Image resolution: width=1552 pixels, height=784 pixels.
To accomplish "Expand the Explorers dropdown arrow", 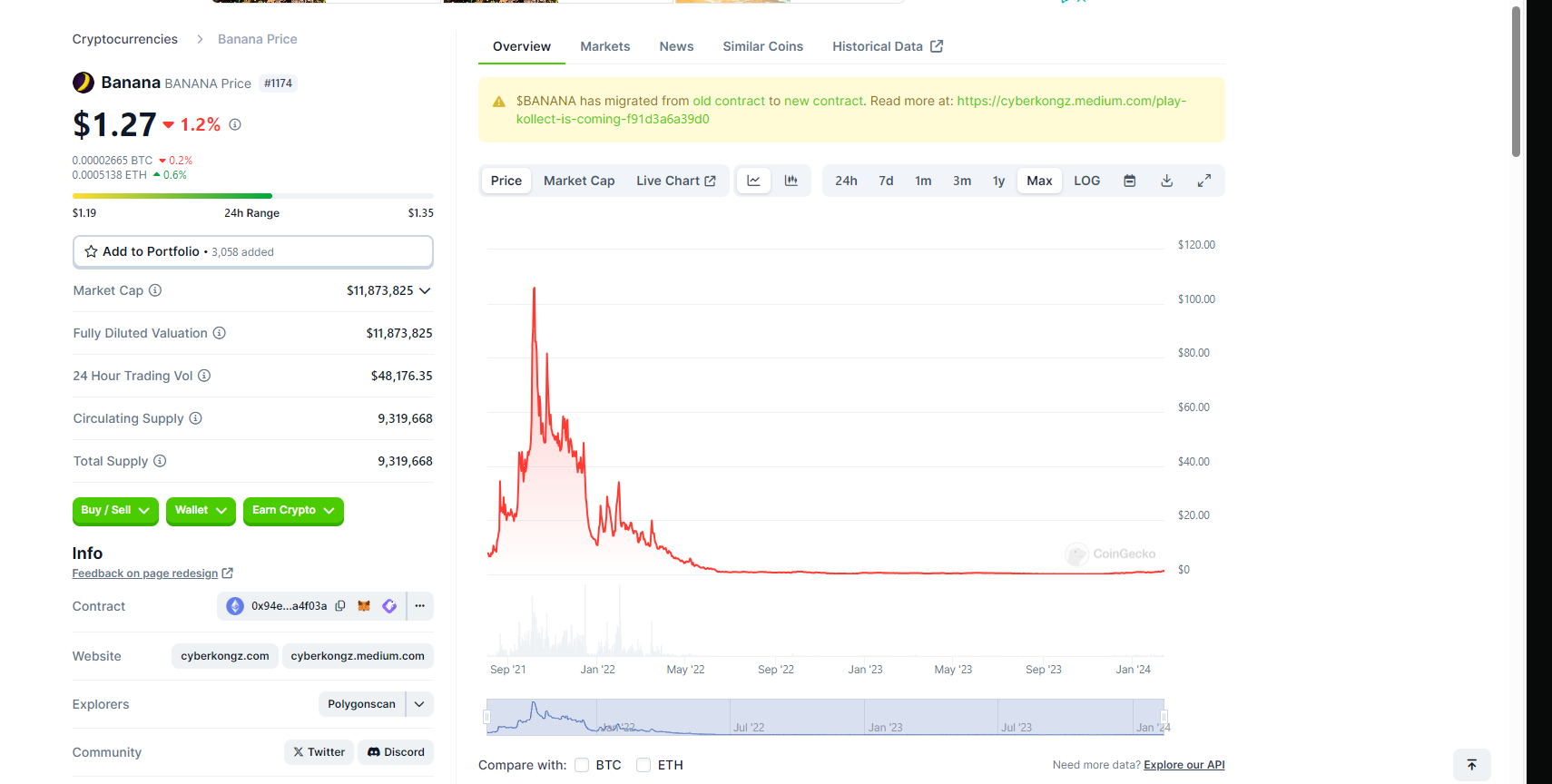I will coord(419,704).
